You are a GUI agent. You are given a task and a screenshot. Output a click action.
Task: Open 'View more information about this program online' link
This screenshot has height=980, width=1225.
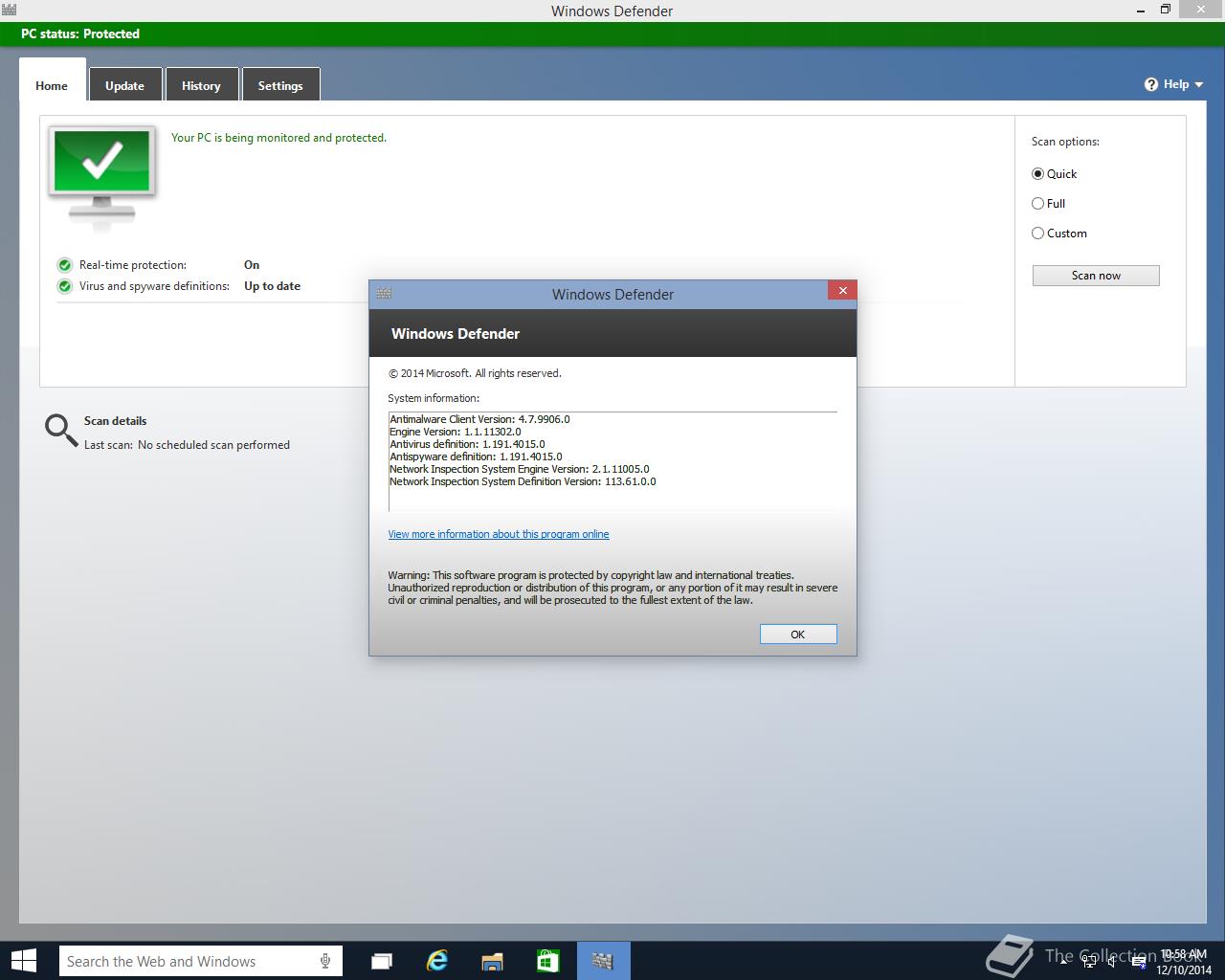point(499,534)
